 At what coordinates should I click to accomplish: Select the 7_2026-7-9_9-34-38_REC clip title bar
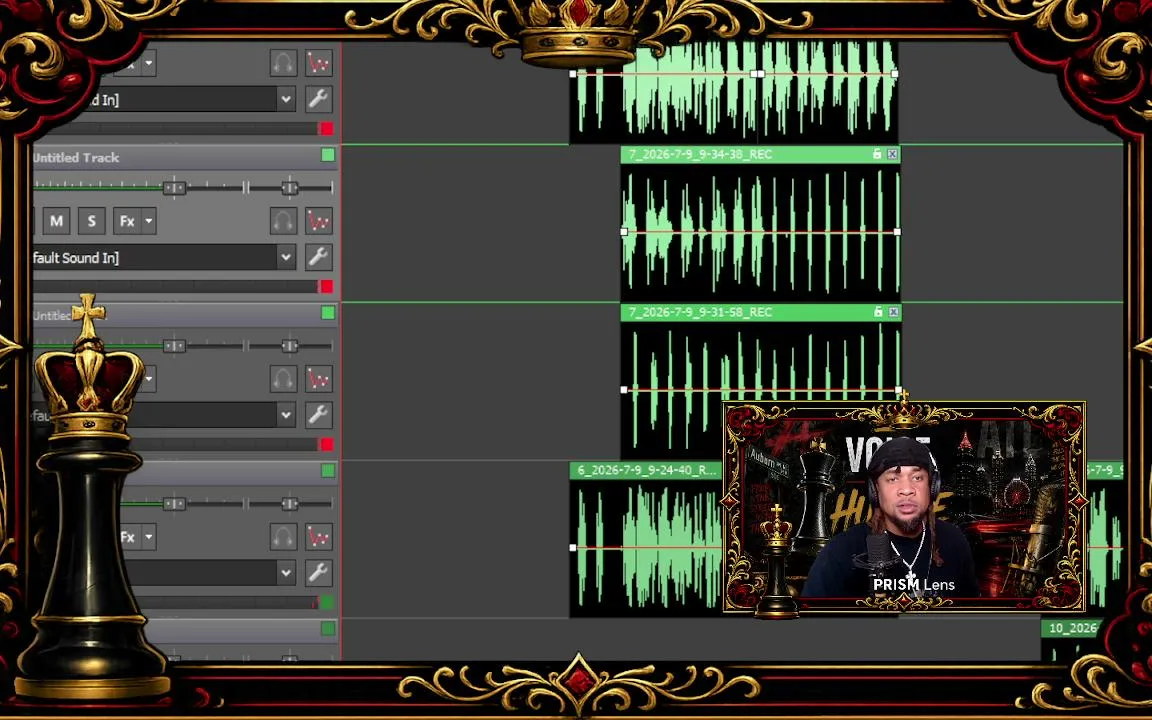pyautogui.click(x=760, y=154)
